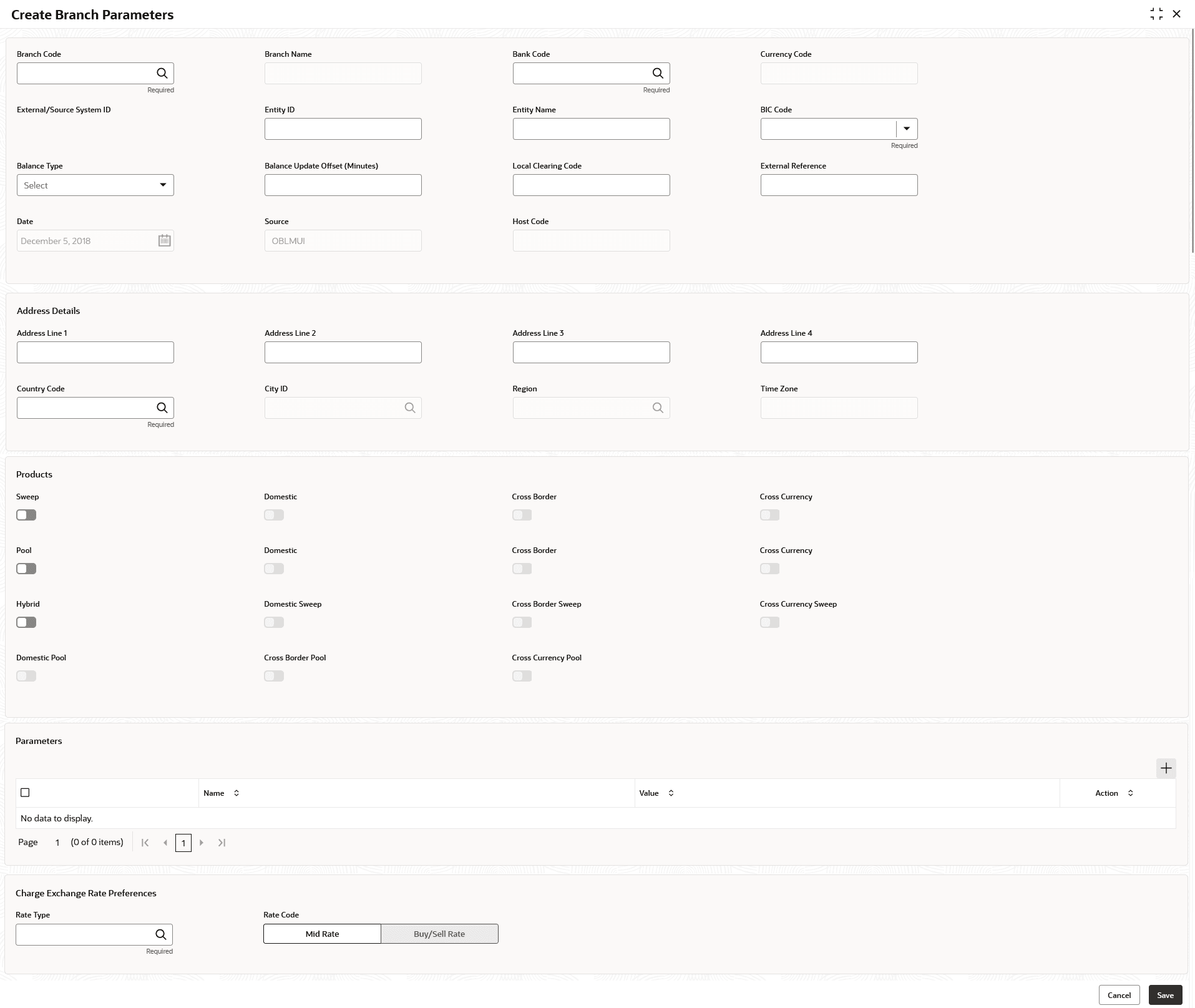Click the Region search icon
1195x1008 pixels.
point(658,408)
